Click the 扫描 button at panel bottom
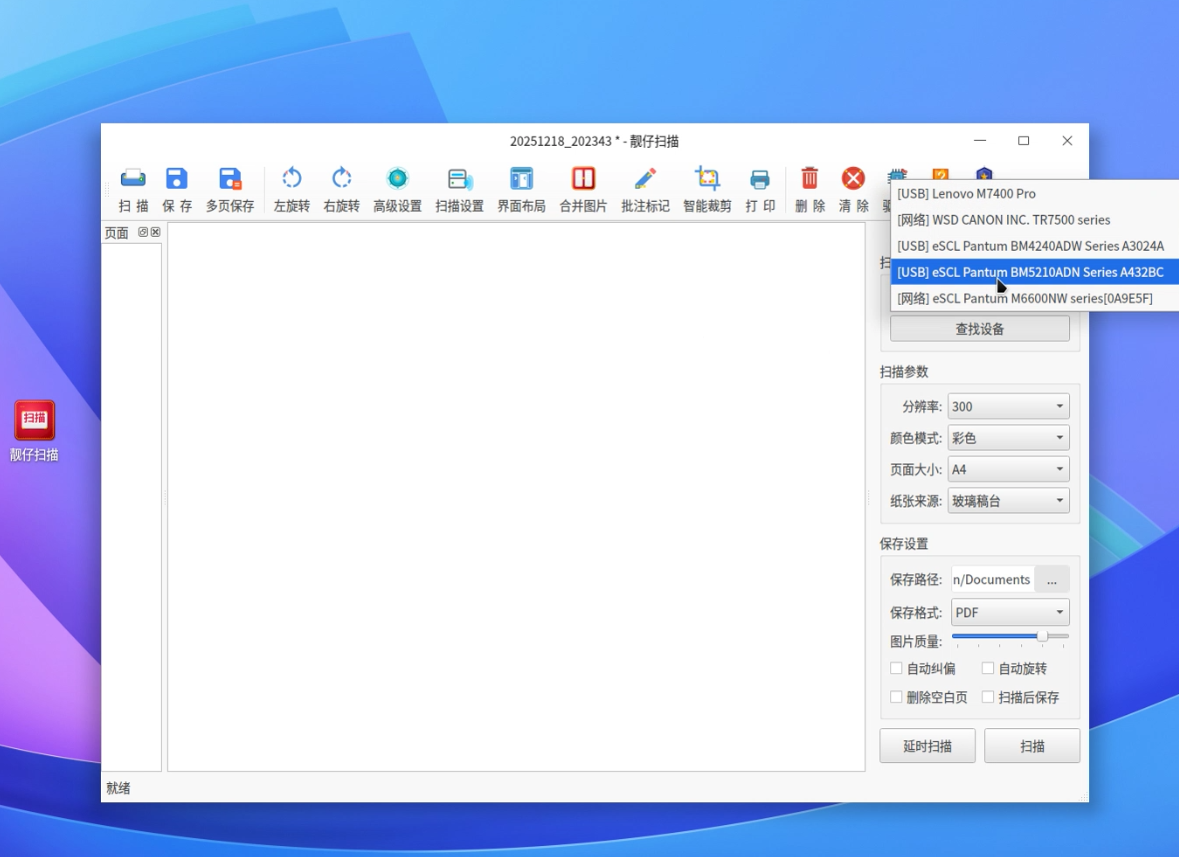The width and height of the screenshot is (1179, 857). click(x=1032, y=746)
